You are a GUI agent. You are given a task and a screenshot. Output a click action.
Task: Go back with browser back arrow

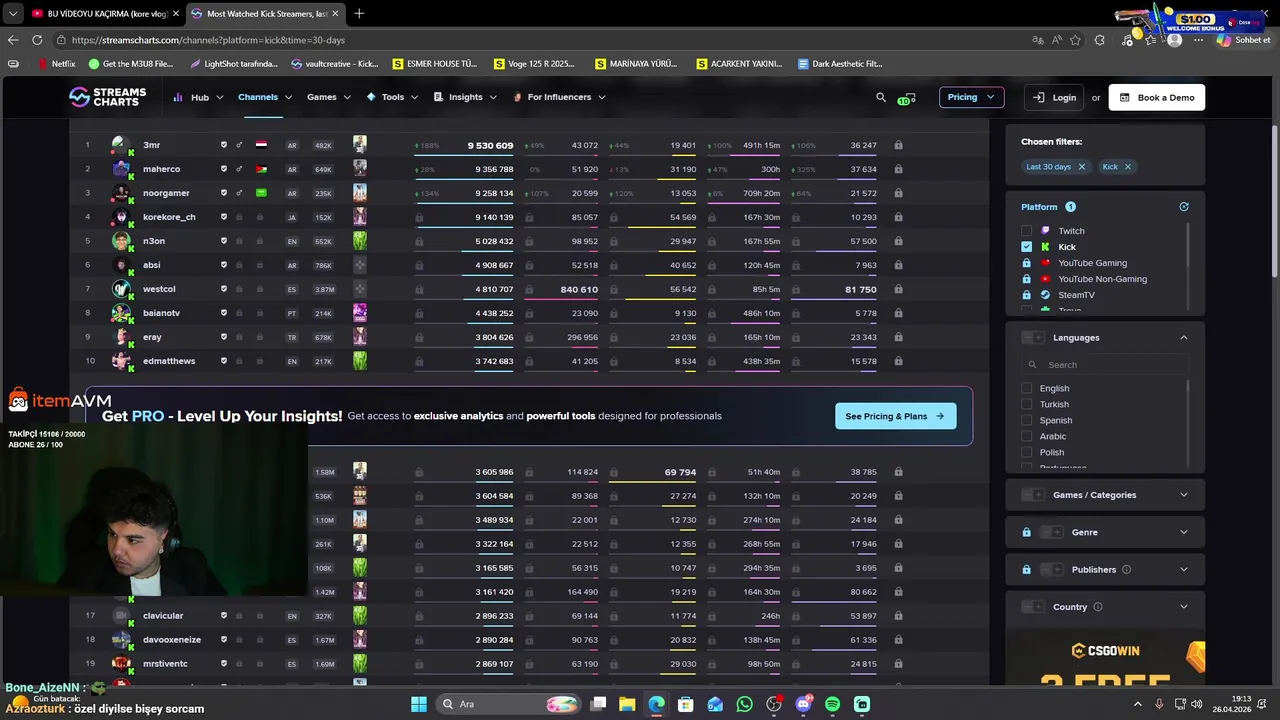pos(13,40)
